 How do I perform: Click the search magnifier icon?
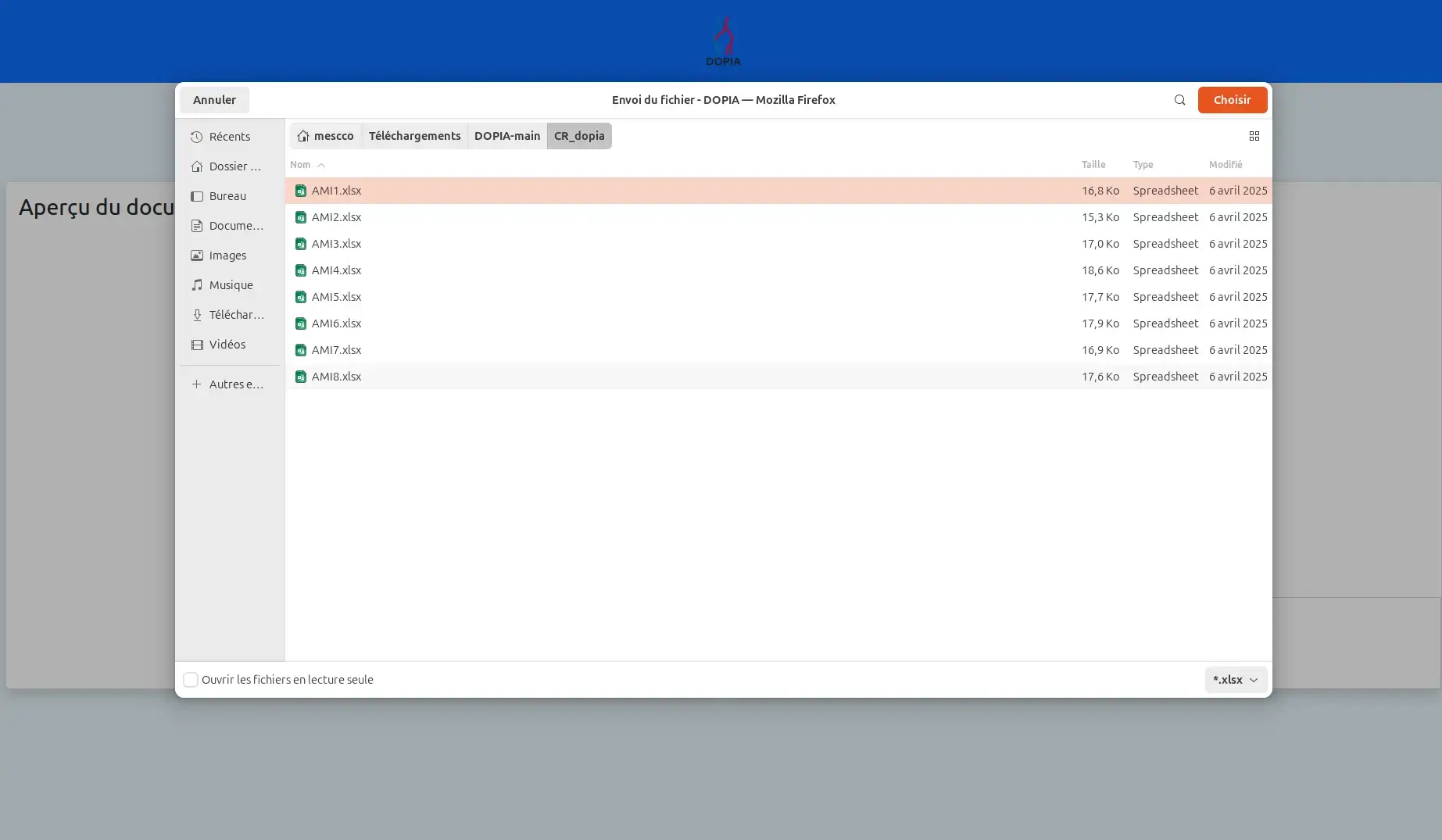click(1179, 100)
